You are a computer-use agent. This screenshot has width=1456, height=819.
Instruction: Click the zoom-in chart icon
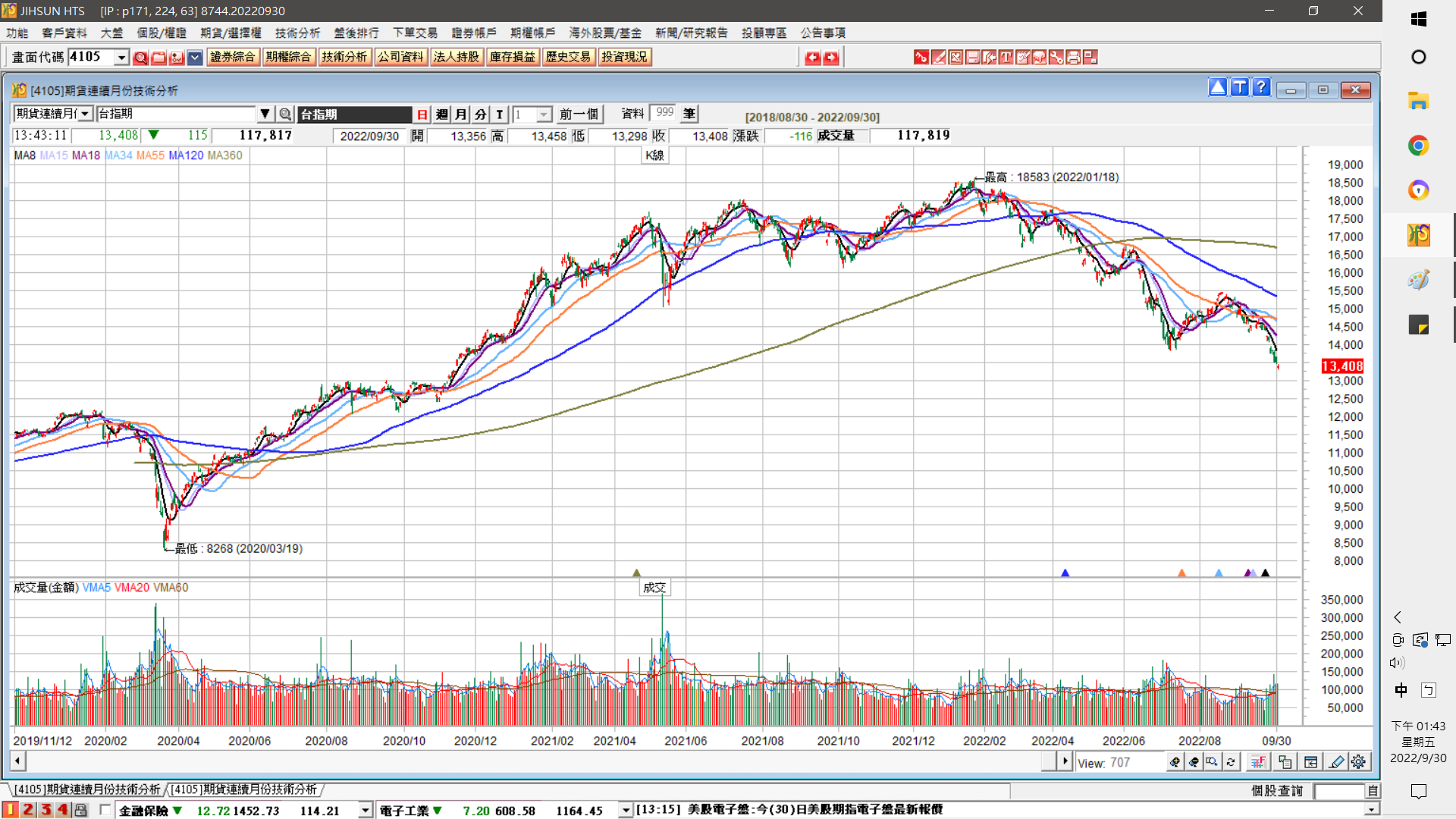1175,762
